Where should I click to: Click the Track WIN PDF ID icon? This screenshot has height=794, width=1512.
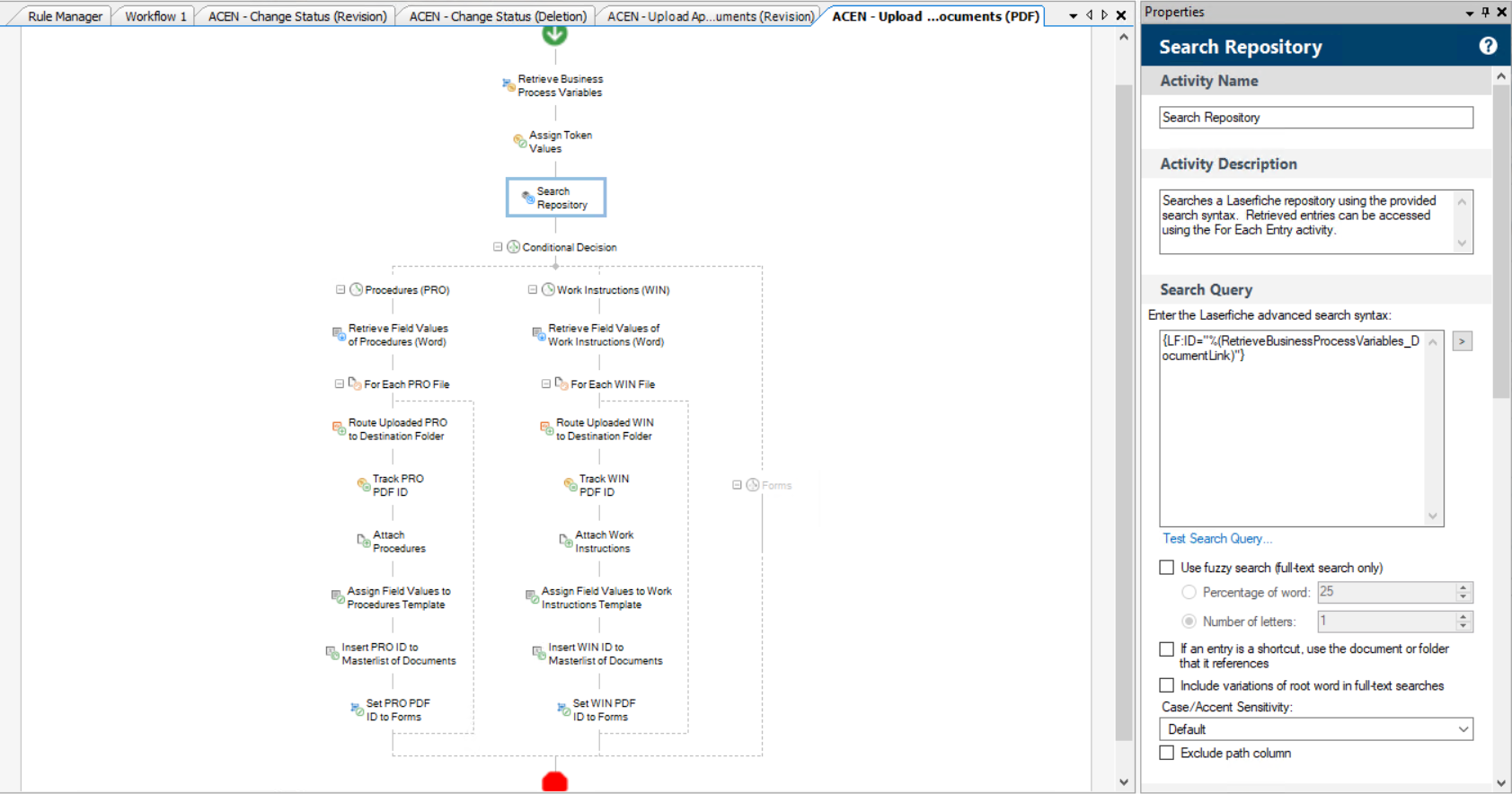tap(570, 485)
